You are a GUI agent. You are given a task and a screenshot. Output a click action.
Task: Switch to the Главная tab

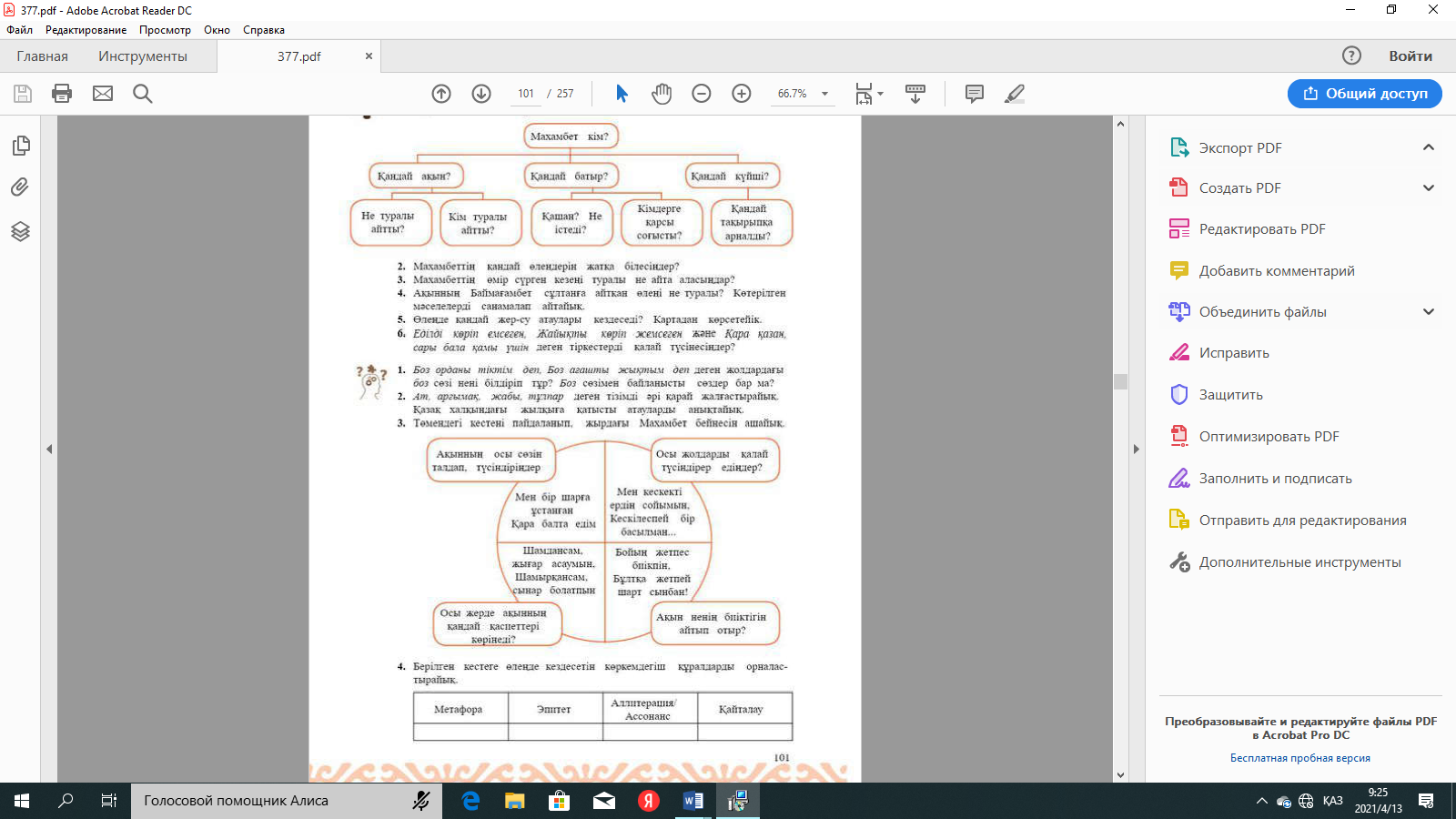point(42,56)
